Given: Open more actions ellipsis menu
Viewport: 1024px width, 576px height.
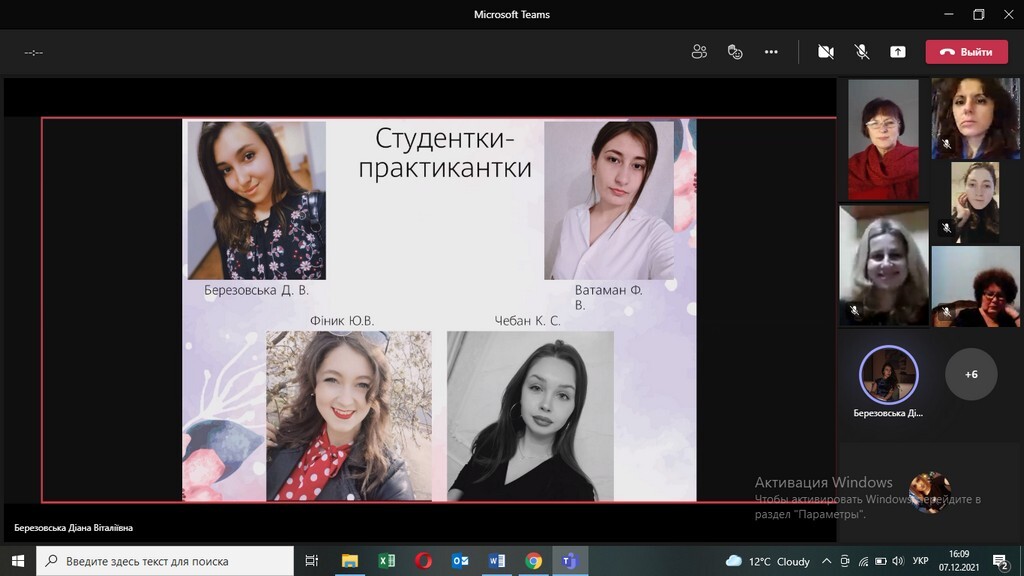Looking at the screenshot, I should click(771, 52).
